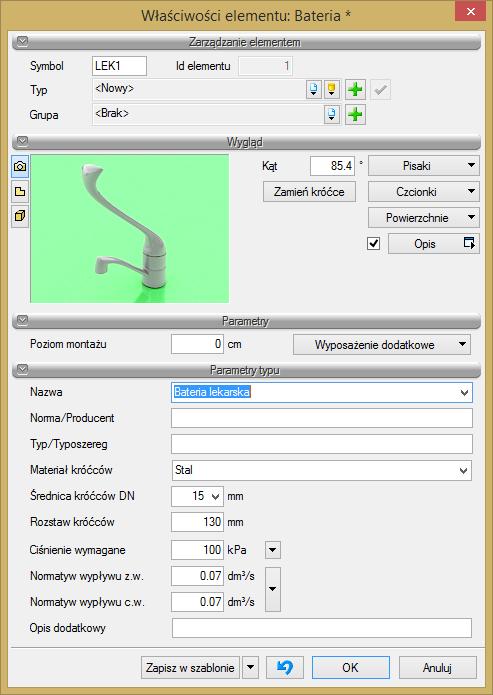This screenshot has height=695, width=493.
Task: Open Wyposażenie dodatkowe dropdown
Action: click(x=382, y=344)
